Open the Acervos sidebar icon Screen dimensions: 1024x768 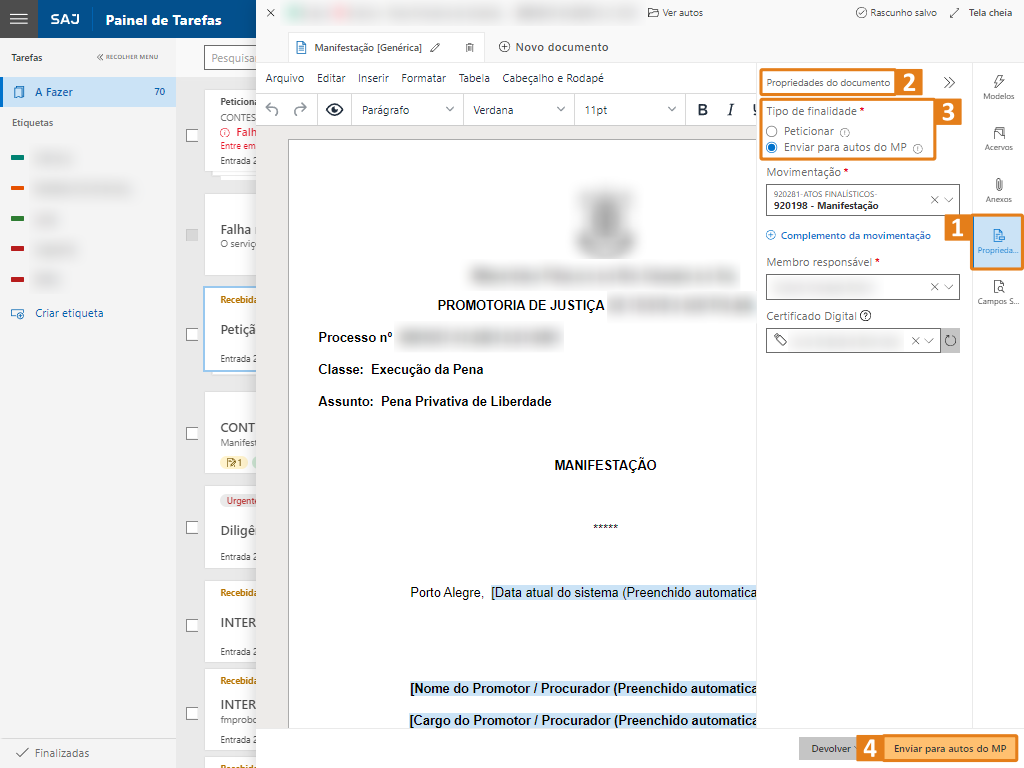[998, 138]
